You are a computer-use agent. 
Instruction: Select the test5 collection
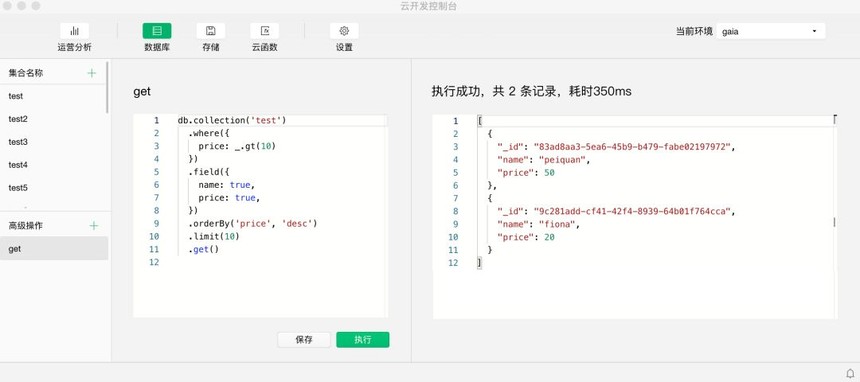tap(54, 188)
